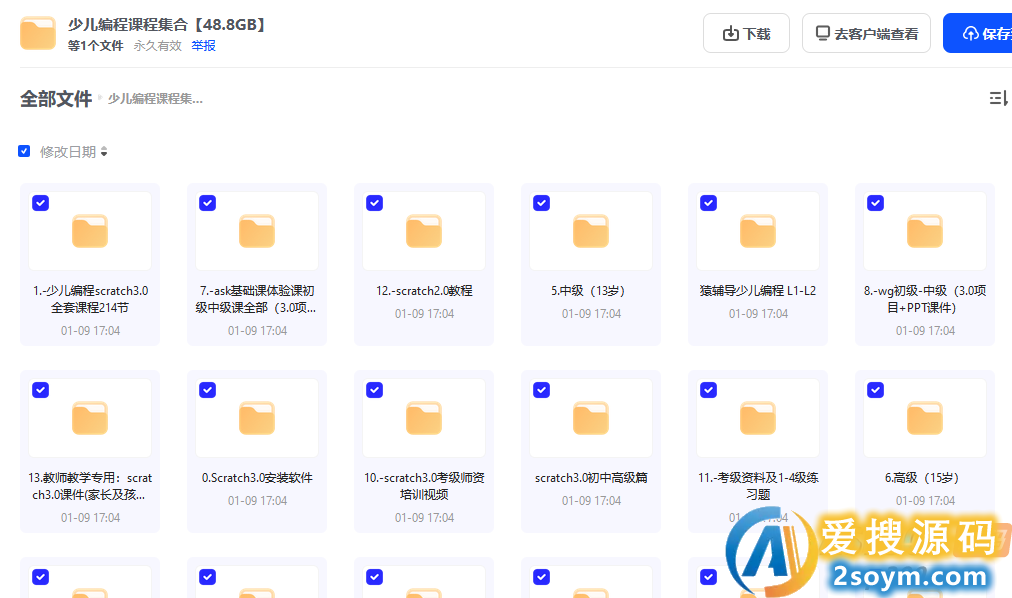
Task: Open folder icon for 1.-少儿编程scratch3.0全套课程214节
Action: [x=90, y=232]
